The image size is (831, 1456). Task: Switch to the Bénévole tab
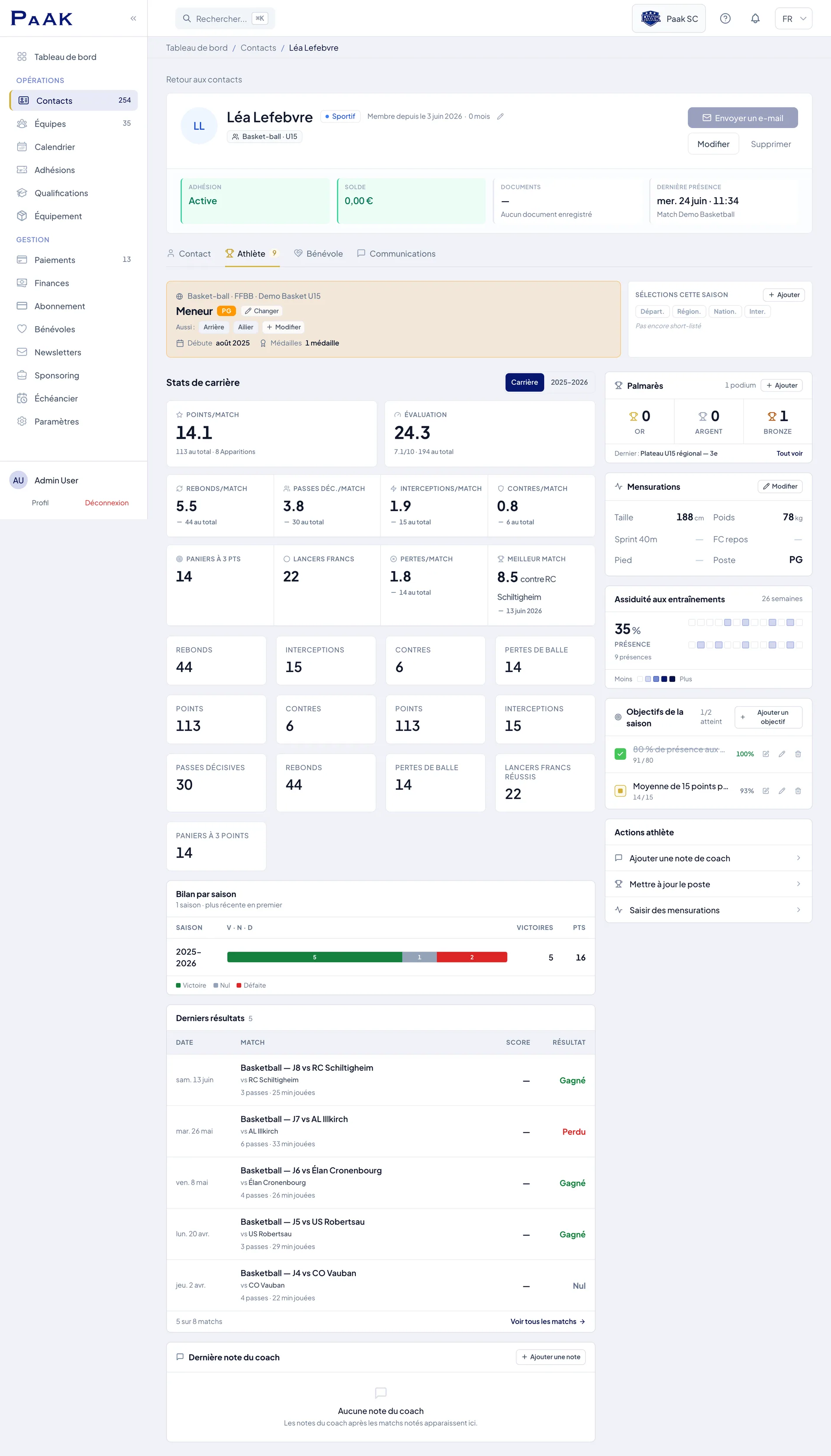click(319, 254)
